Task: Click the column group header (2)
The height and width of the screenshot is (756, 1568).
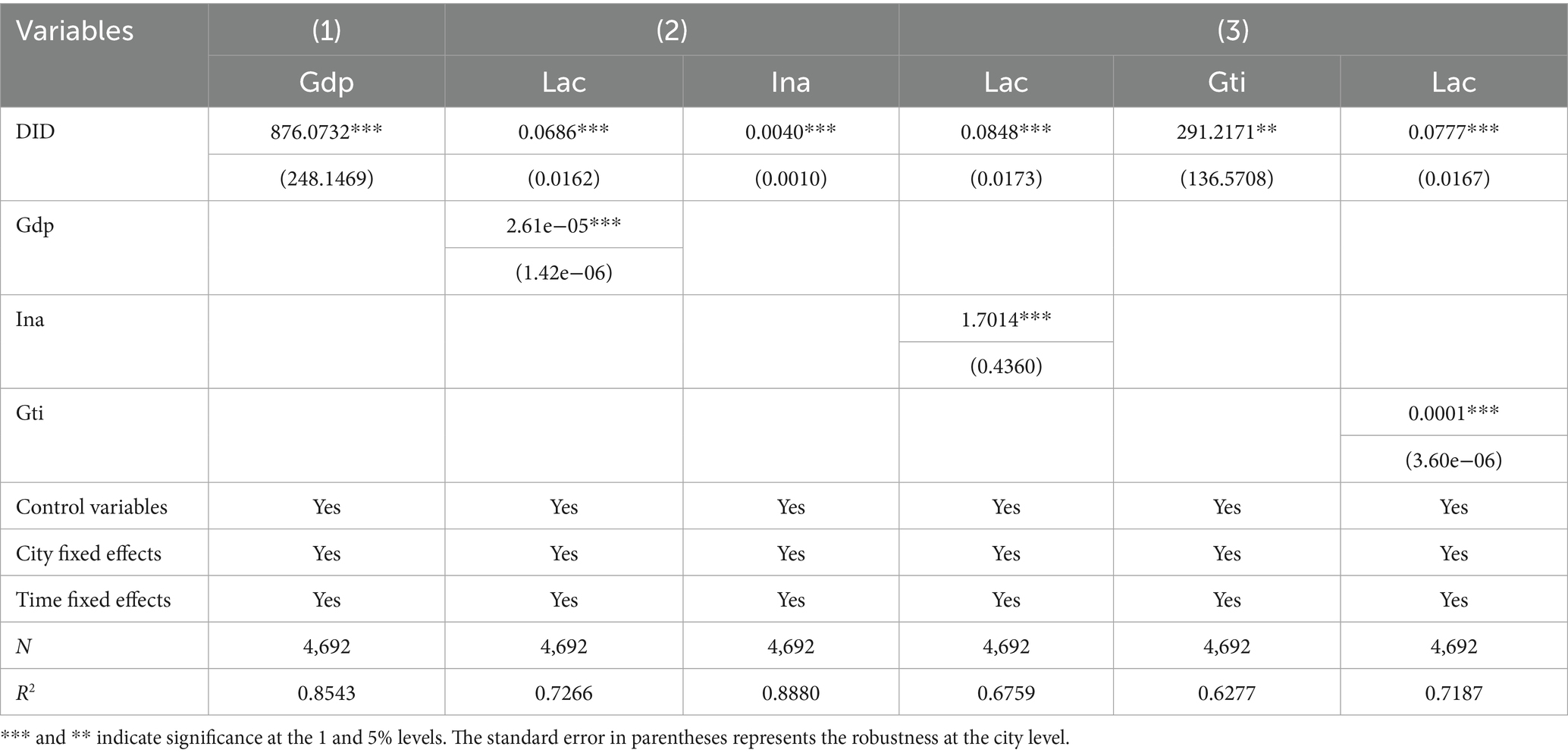Action: [671, 30]
